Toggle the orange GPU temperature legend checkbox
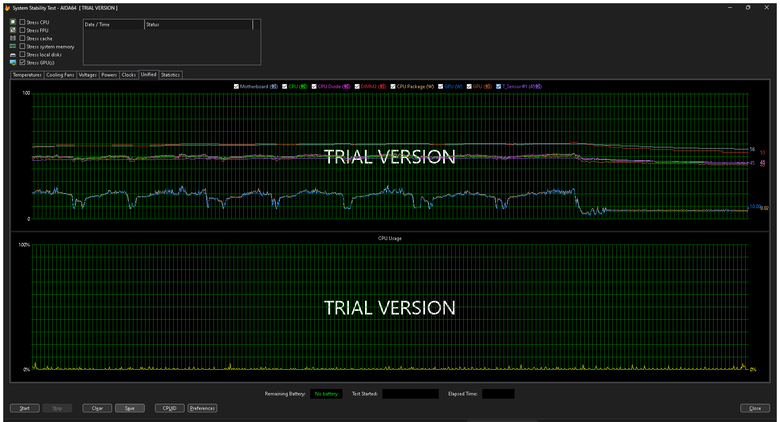780x422 pixels. (x=469, y=86)
